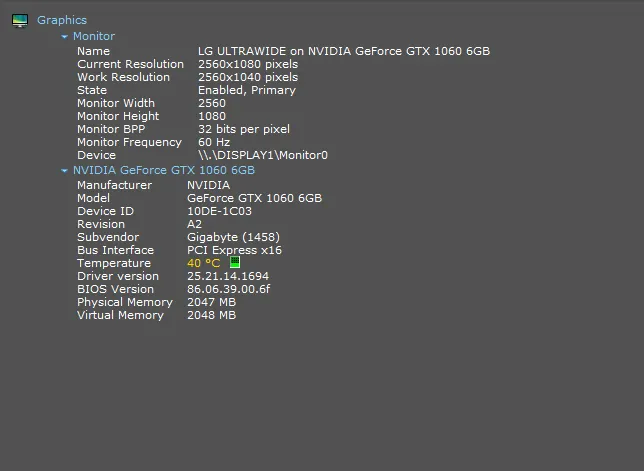The width and height of the screenshot is (644, 471).
Task: Click the 'Current Resolution' label
Action: (x=131, y=64)
